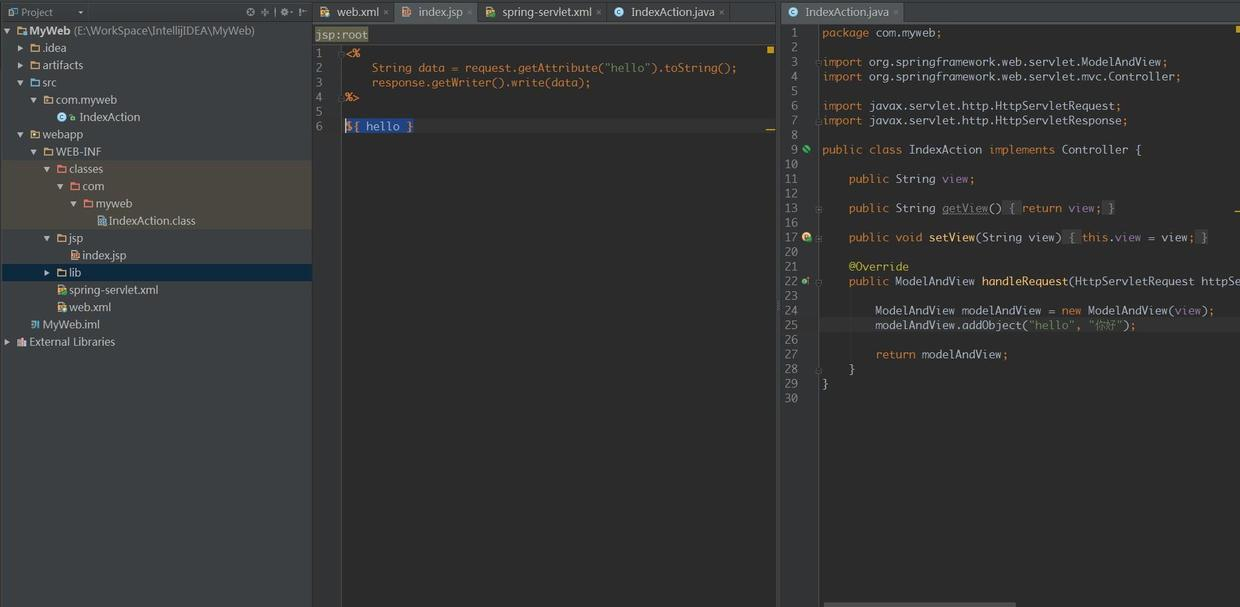Fold the import block at line 3

[x=819, y=62]
